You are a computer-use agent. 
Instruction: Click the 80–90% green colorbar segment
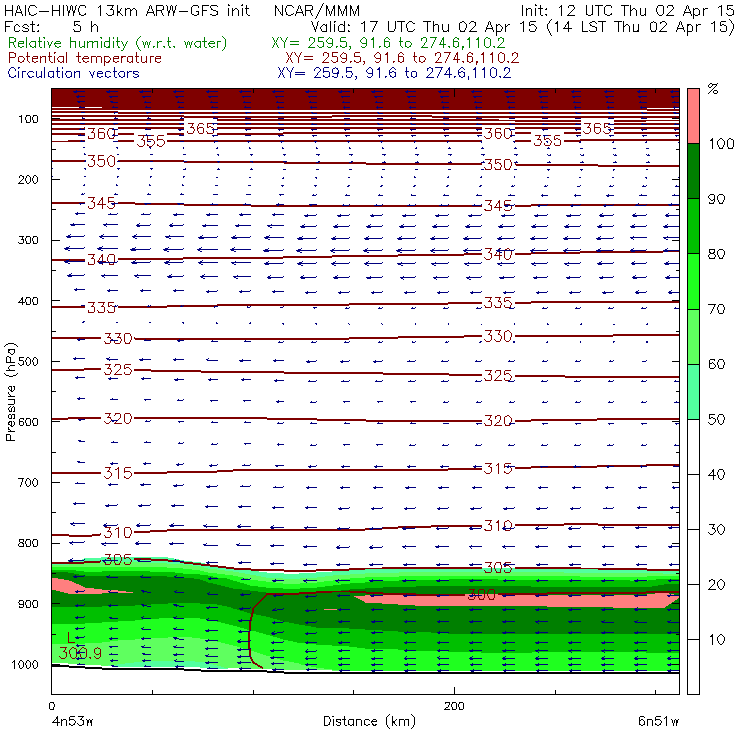pyautogui.click(x=693, y=226)
